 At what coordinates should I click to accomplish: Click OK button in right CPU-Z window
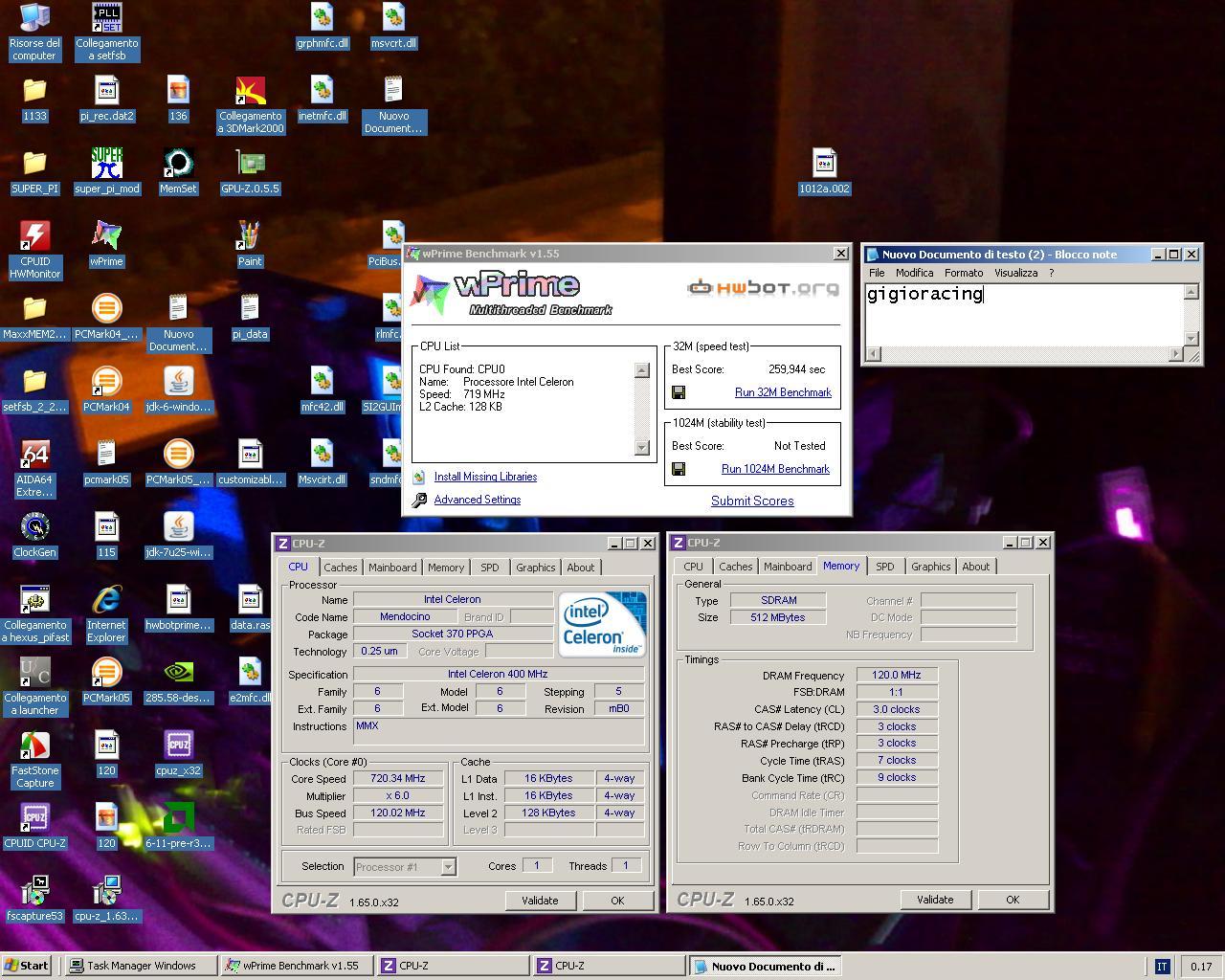(1013, 900)
